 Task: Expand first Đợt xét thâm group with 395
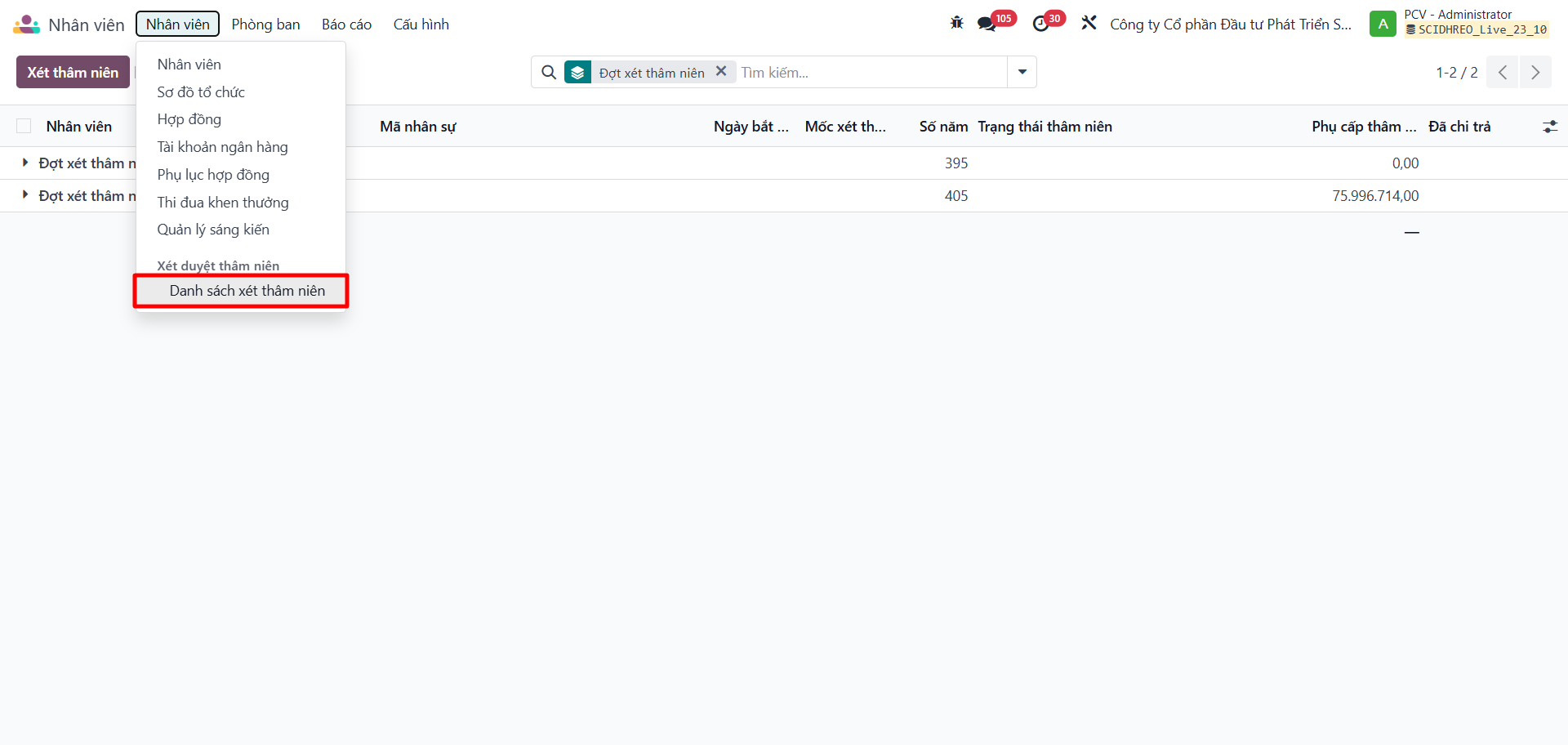[25, 163]
